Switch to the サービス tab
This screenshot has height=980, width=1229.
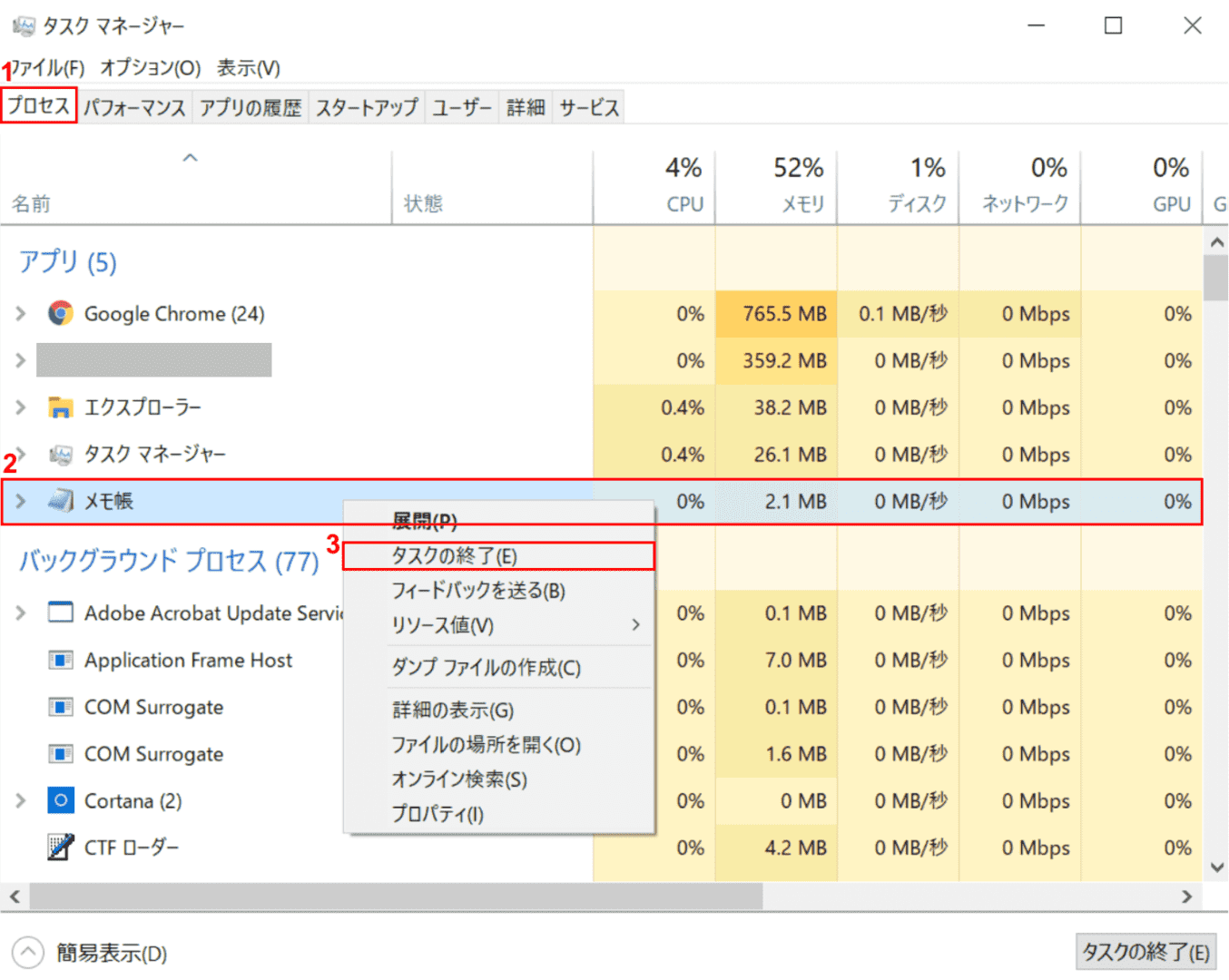pyautogui.click(x=589, y=108)
